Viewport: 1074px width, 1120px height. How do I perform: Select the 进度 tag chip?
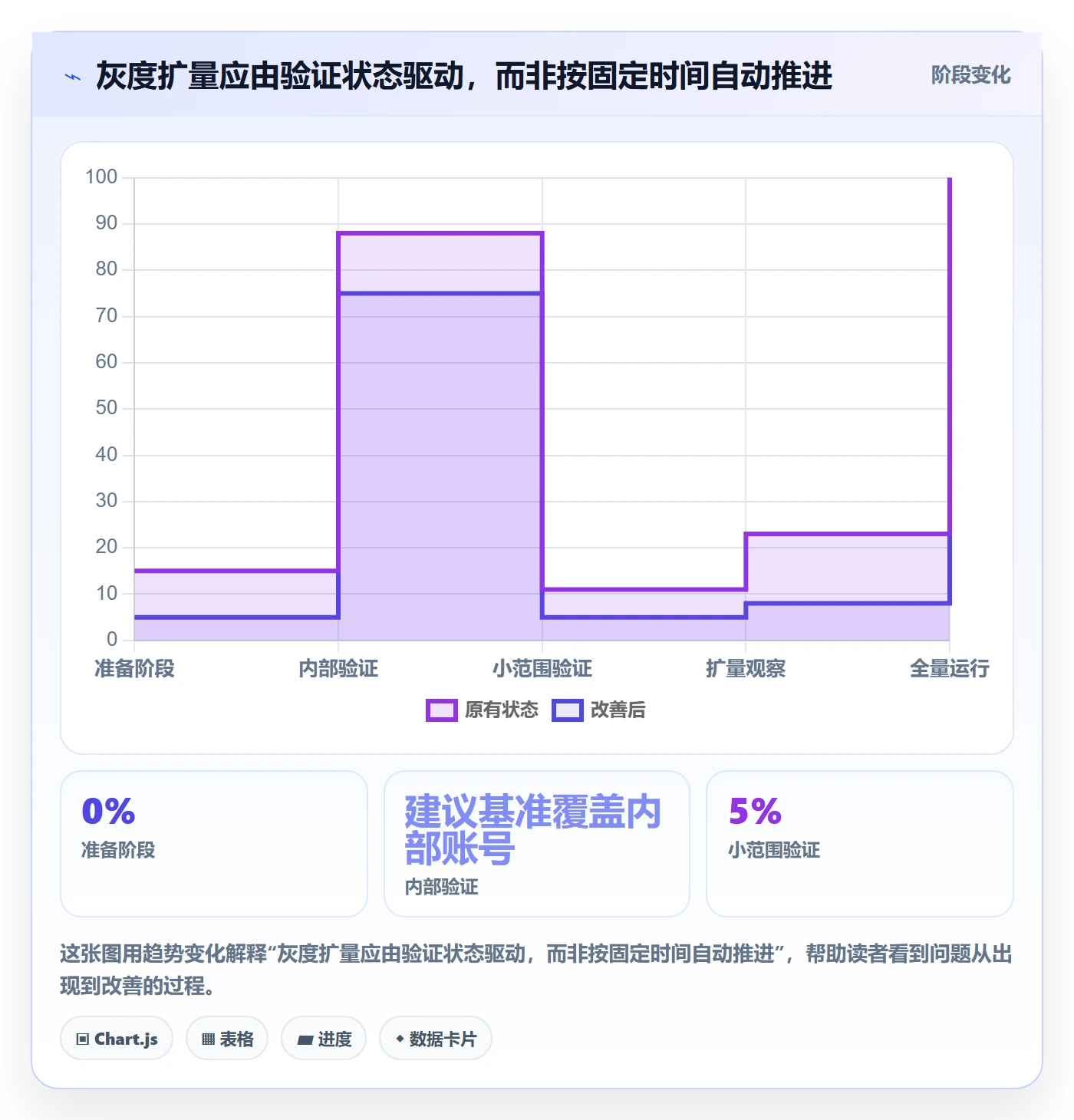point(324,1039)
